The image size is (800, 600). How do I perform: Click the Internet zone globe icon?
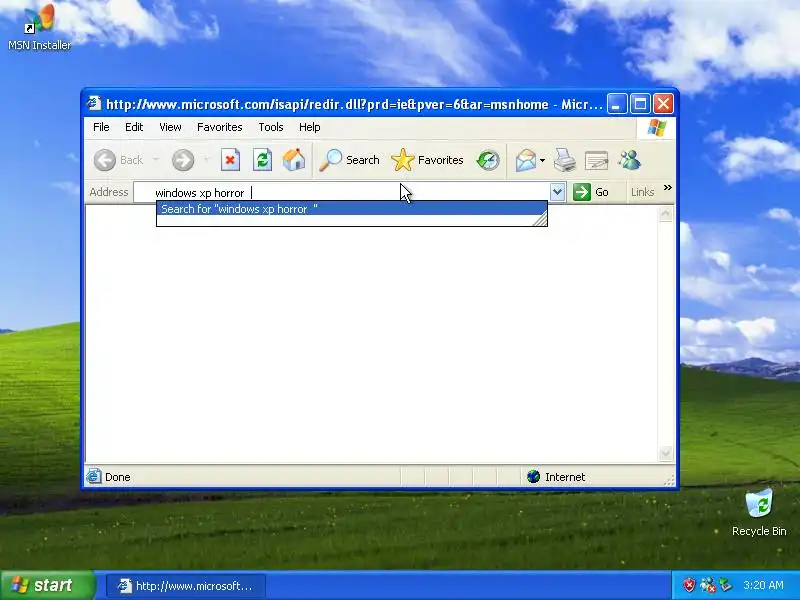point(533,477)
